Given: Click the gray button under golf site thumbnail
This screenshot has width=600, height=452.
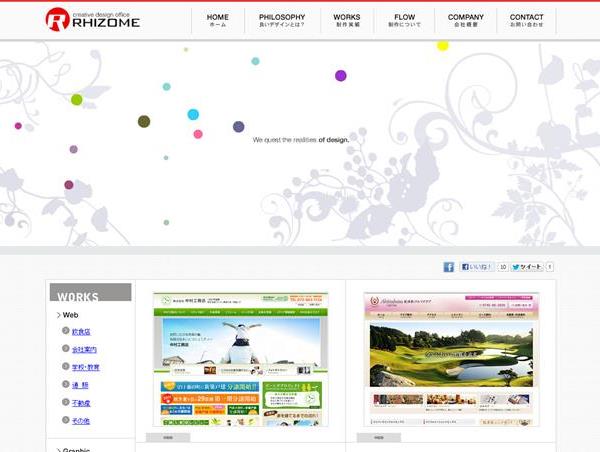Looking at the screenshot, I should tap(379, 437).
